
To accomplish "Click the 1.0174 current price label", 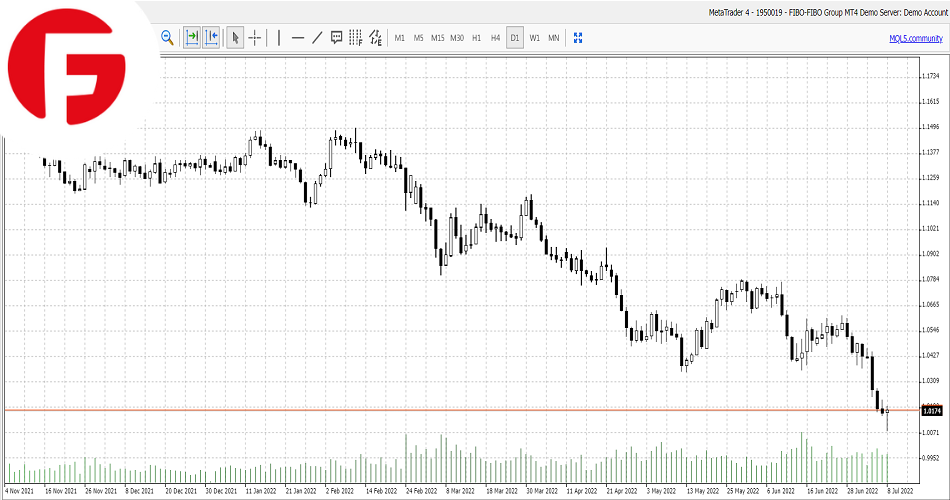I will 930,410.
